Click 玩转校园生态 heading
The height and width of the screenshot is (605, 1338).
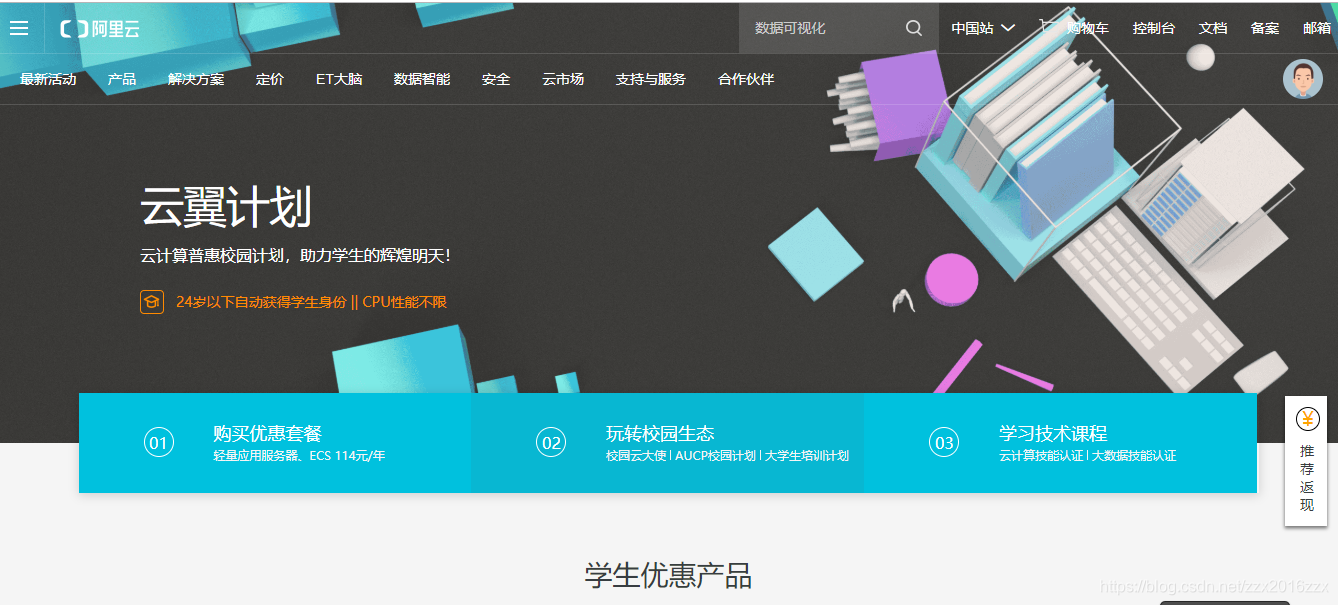[x=660, y=433]
